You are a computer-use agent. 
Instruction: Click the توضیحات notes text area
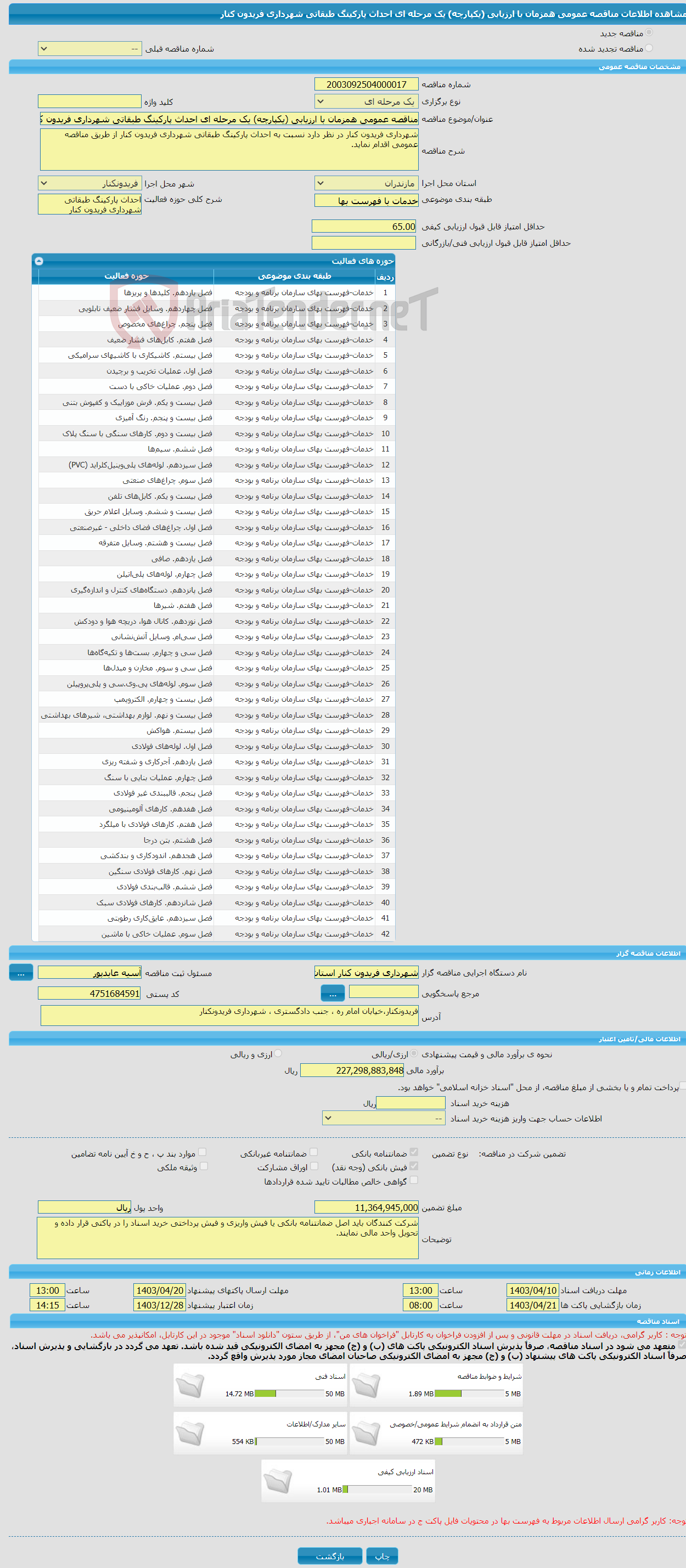click(228, 1239)
